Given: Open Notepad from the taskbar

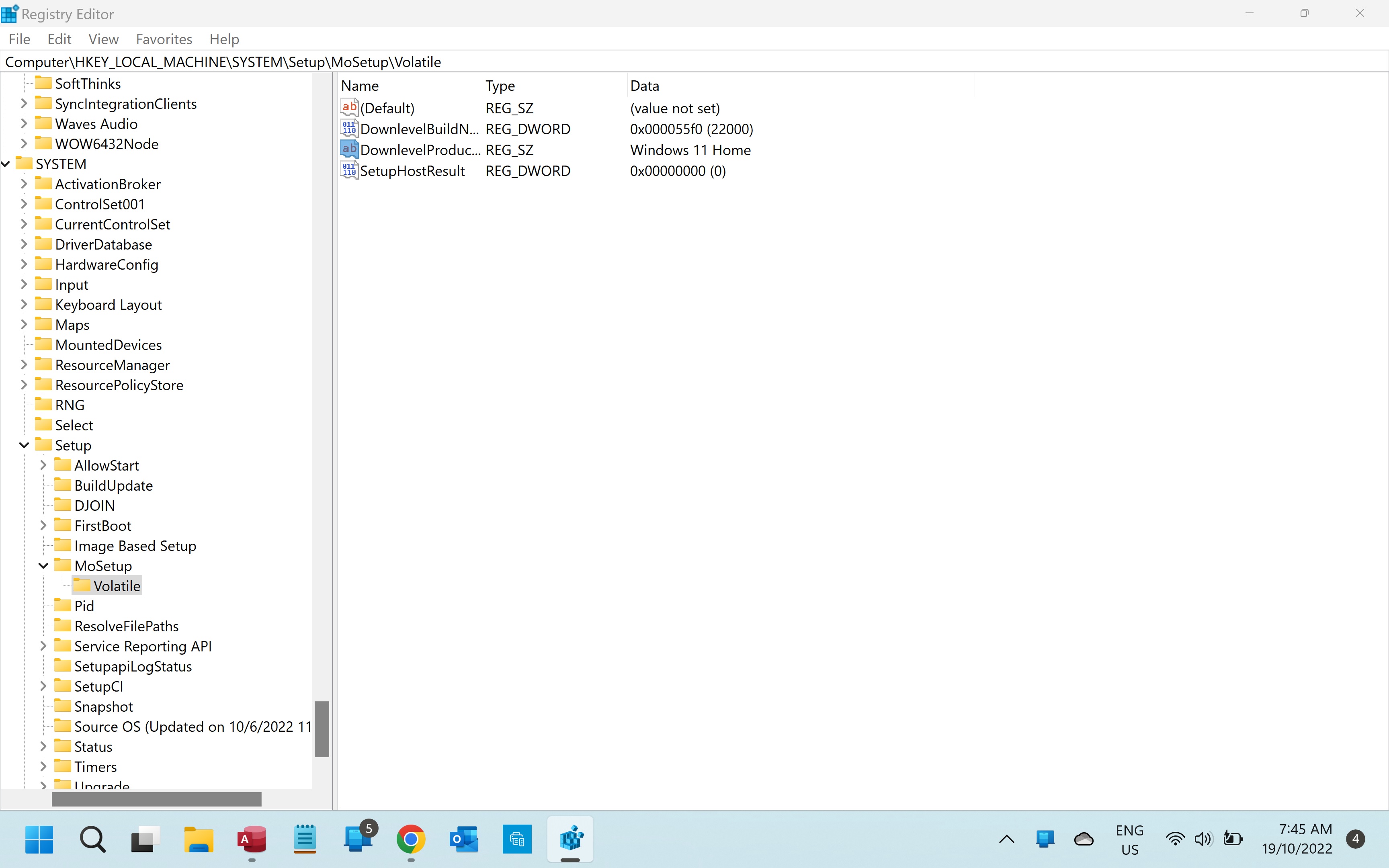Looking at the screenshot, I should (305, 839).
